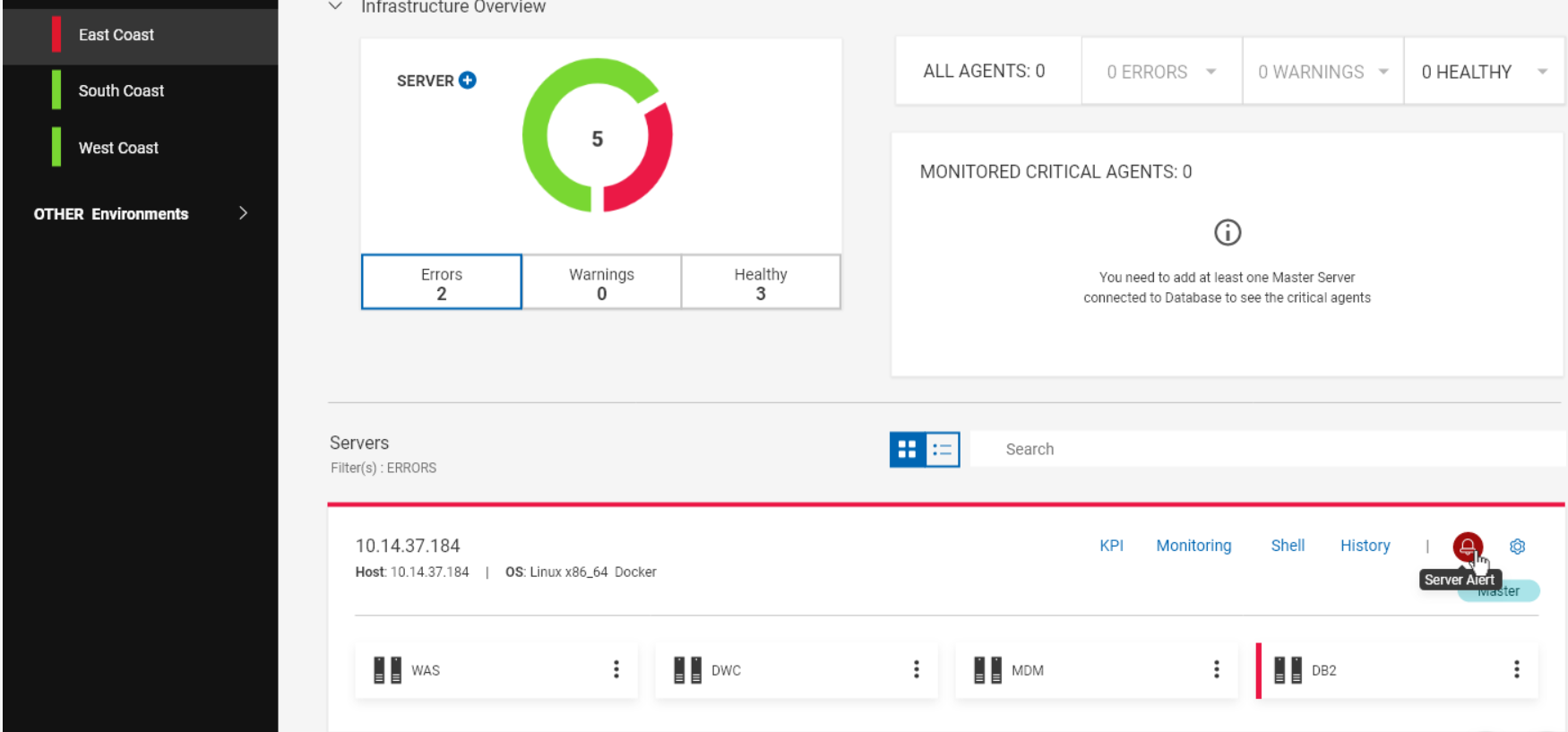Click the red Server Alert bell icon

(1467, 546)
